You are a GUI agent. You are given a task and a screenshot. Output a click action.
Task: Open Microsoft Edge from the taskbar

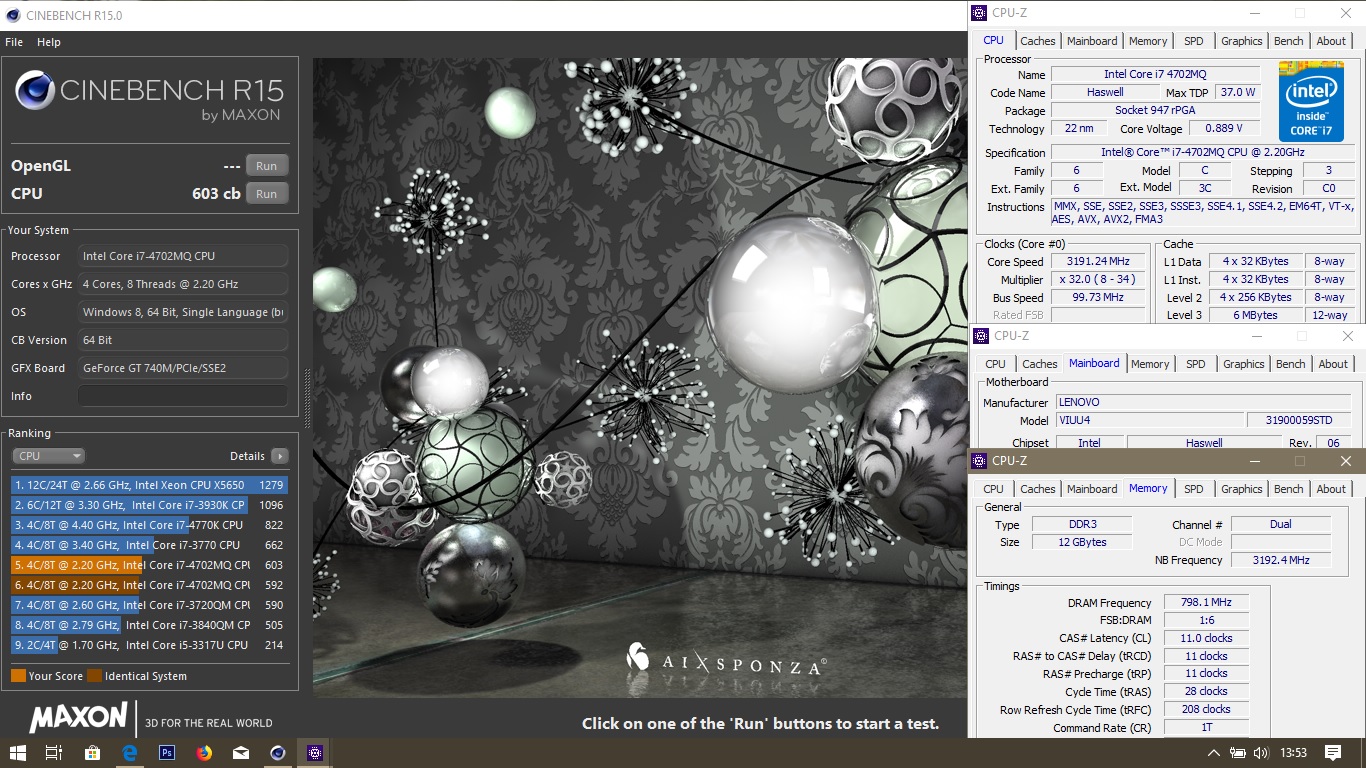coord(129,753)
